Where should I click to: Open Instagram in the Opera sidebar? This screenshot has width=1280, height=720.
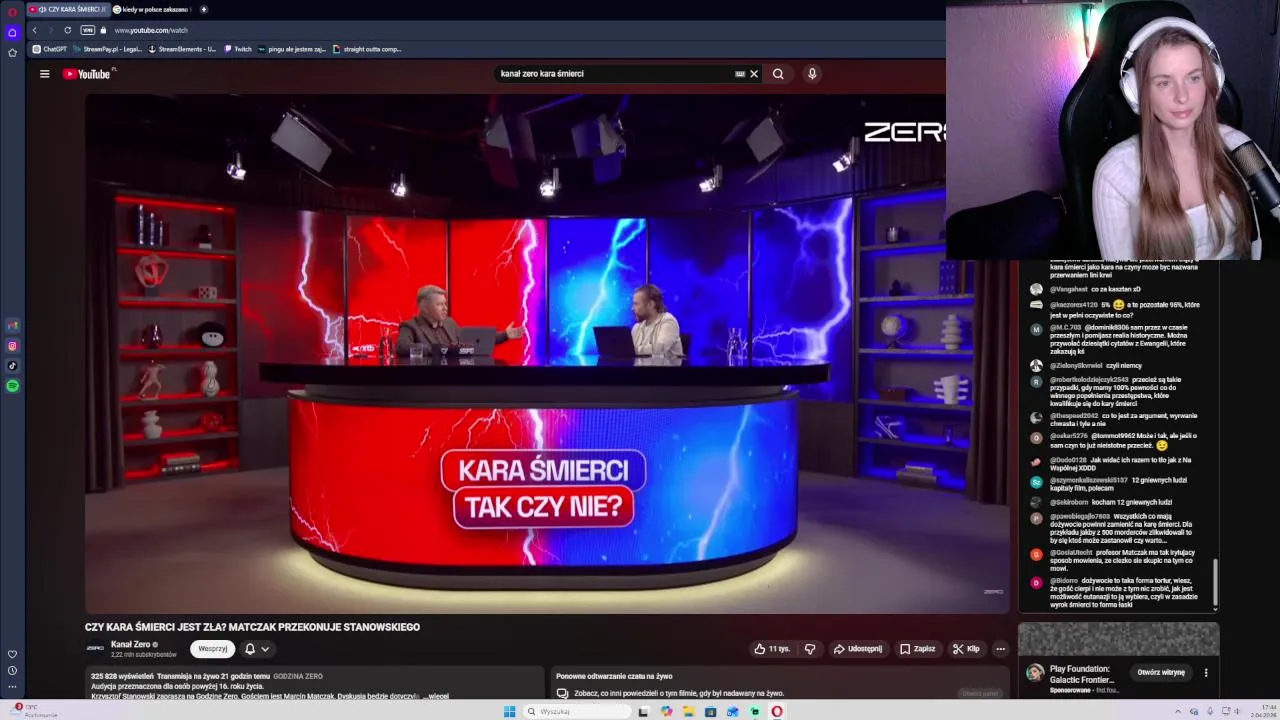12,346
